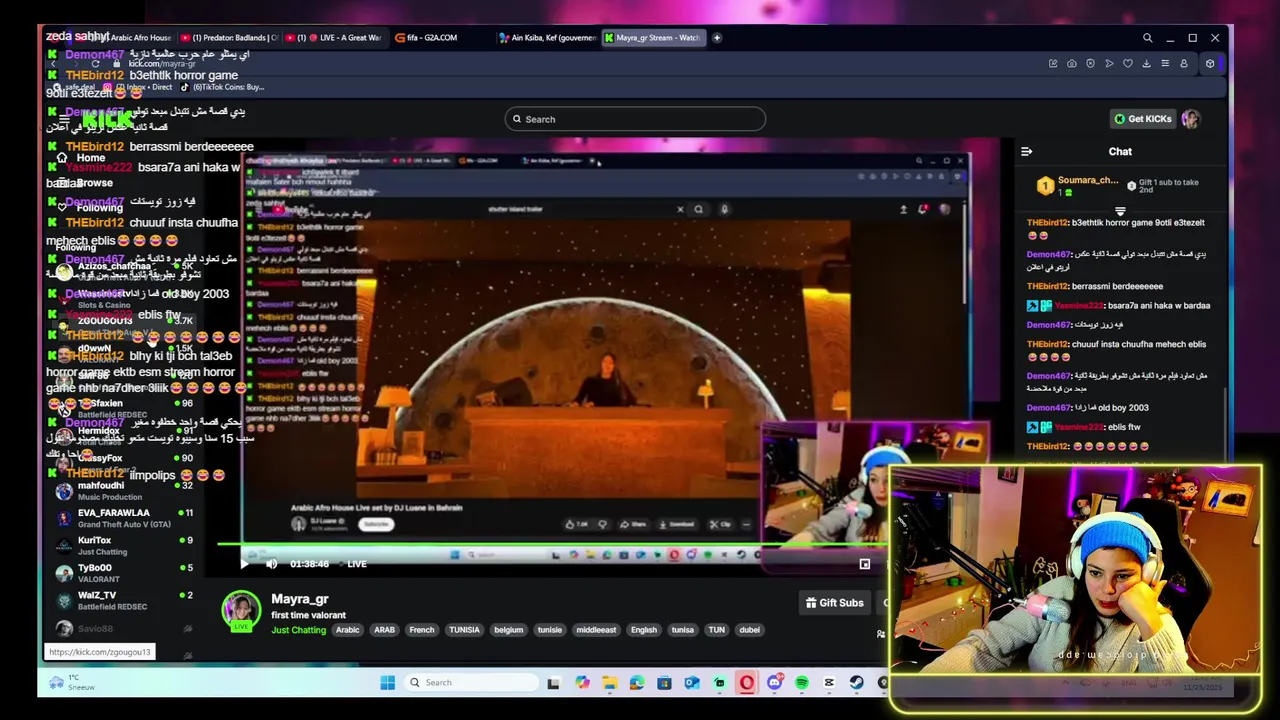The height and width of the screenshot is (720, 1280).
Task: Open a new browser tab with plus
Action: tap(717, 38)
